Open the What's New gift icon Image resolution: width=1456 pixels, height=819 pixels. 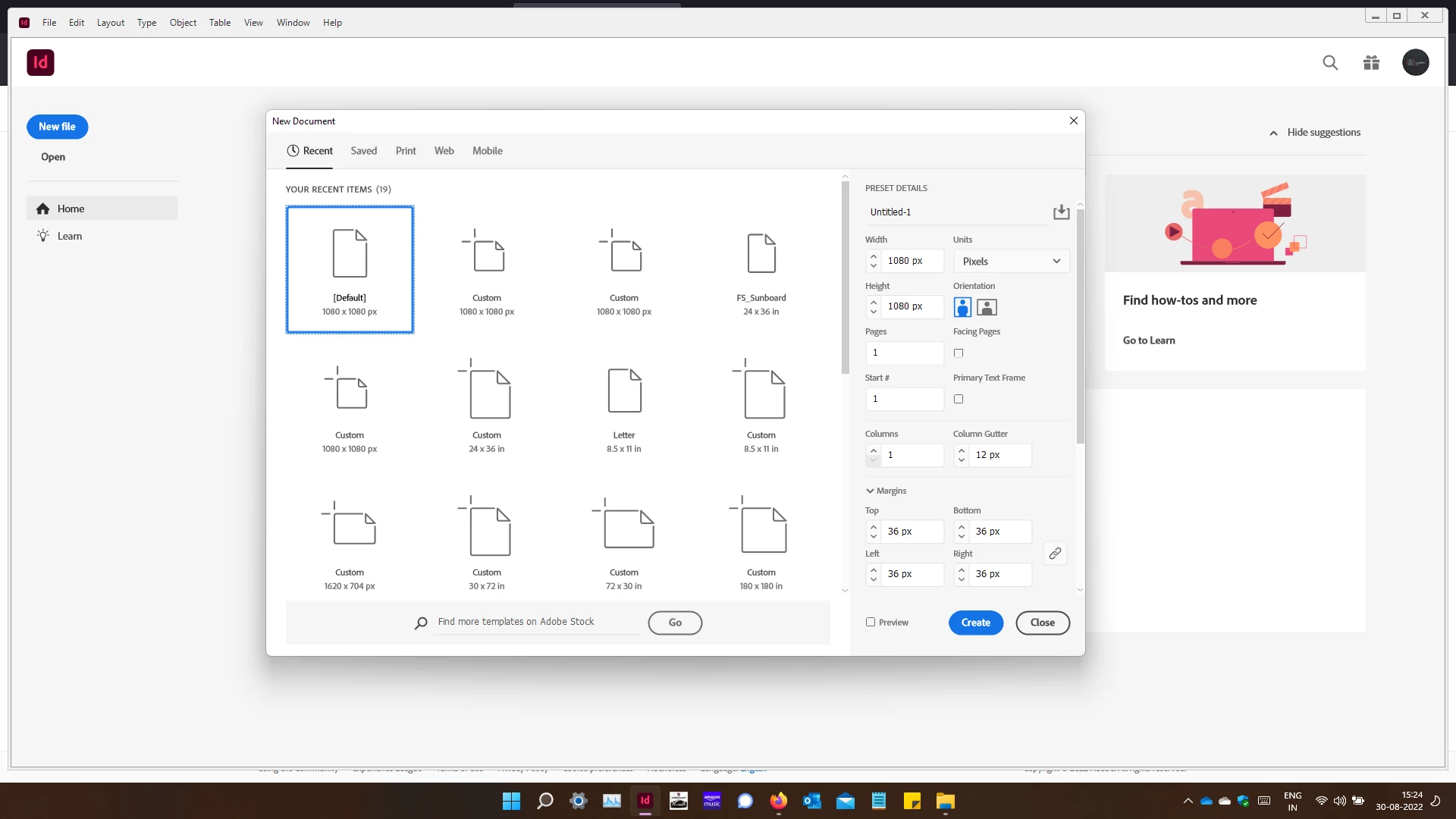tap(1371, 63)
